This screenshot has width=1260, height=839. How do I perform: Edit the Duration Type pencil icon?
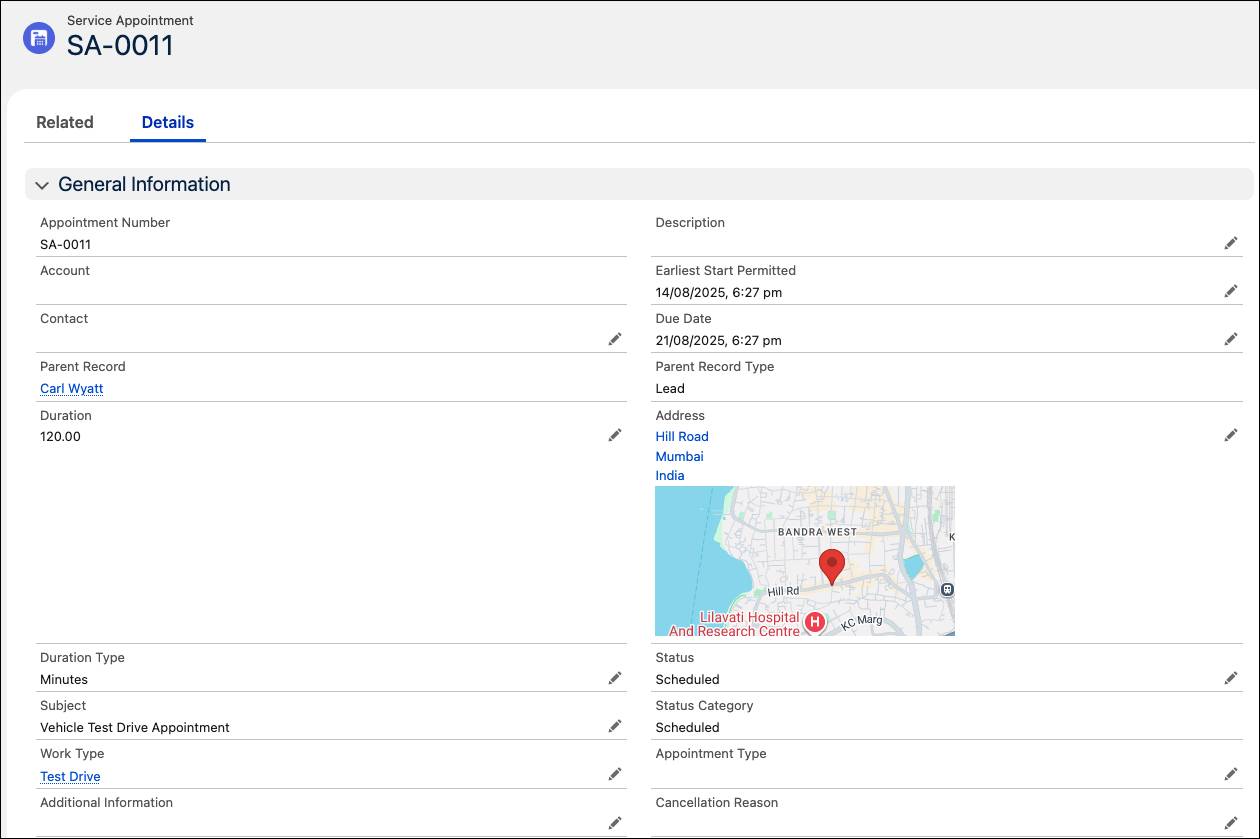tap(615, 678)
